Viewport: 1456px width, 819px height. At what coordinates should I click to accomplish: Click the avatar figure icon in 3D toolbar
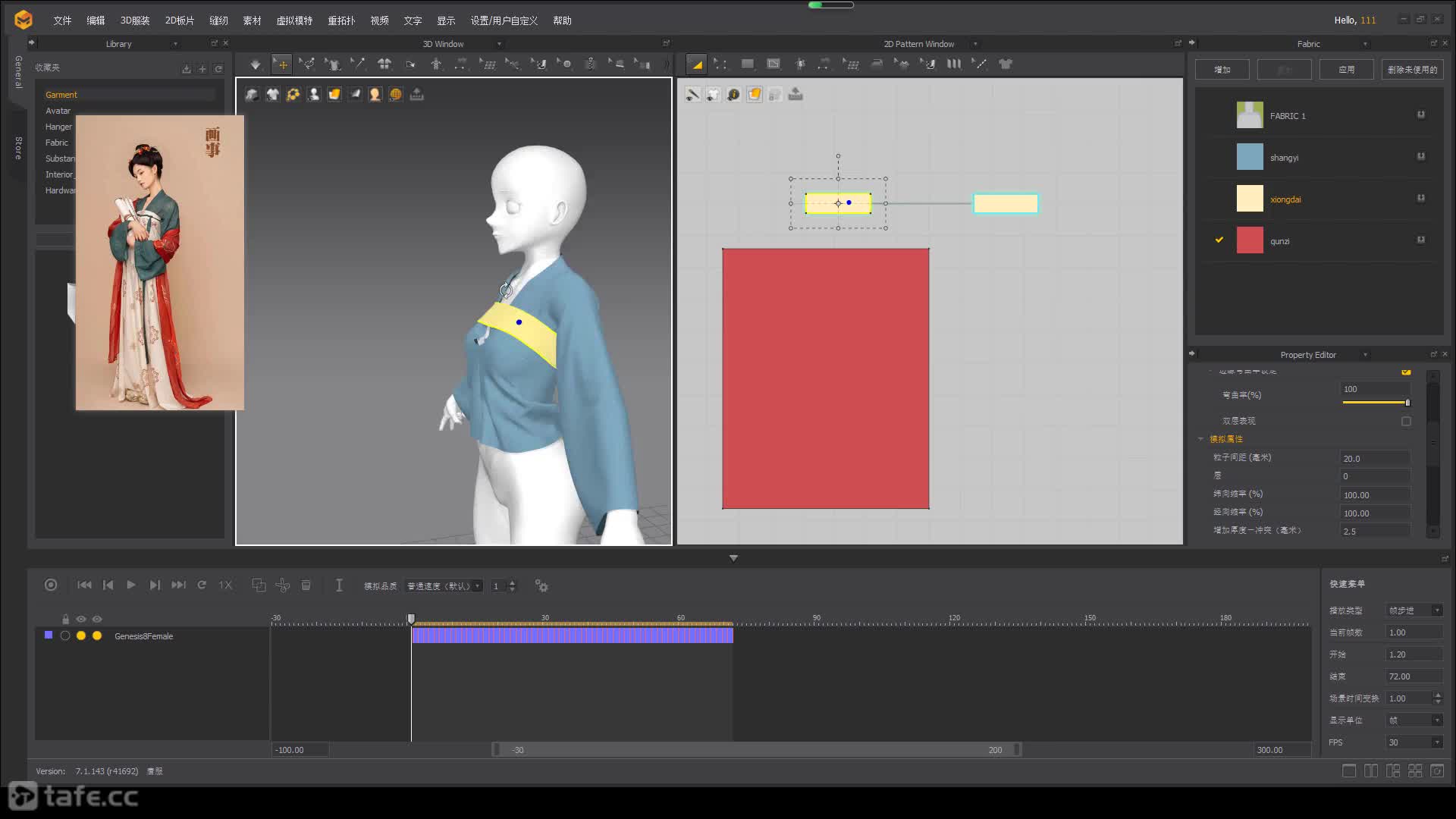click(x=436, y=64)
